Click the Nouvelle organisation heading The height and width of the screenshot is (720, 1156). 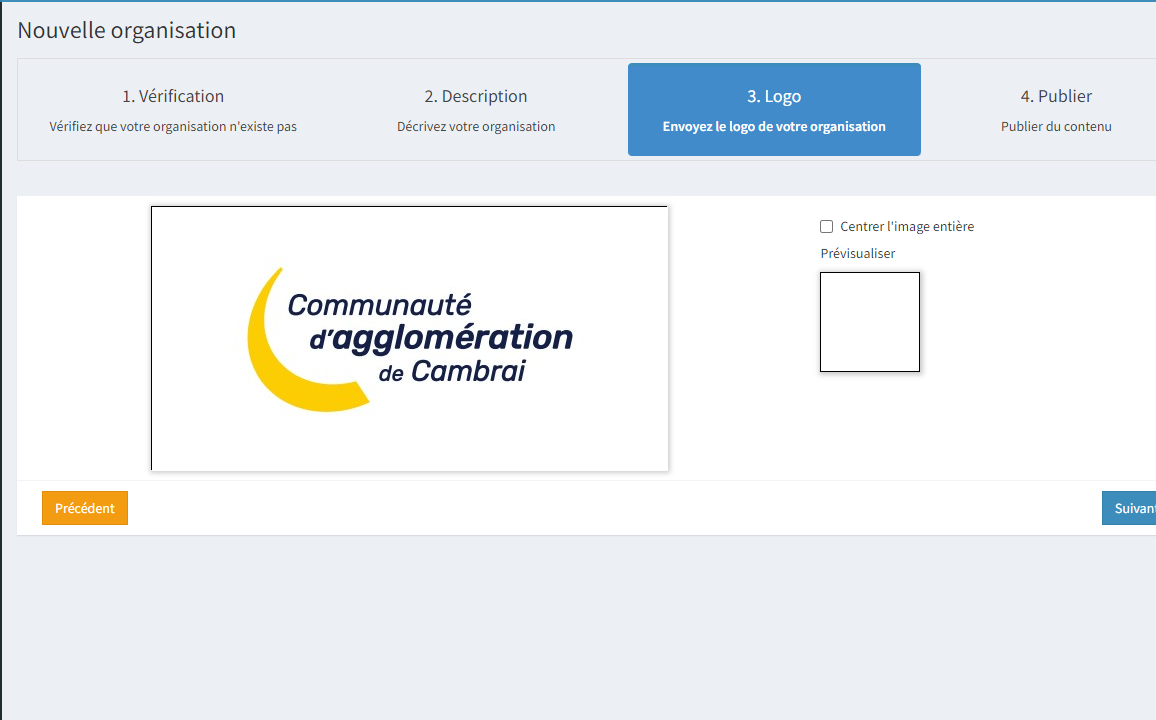click(x=127, y=30)
